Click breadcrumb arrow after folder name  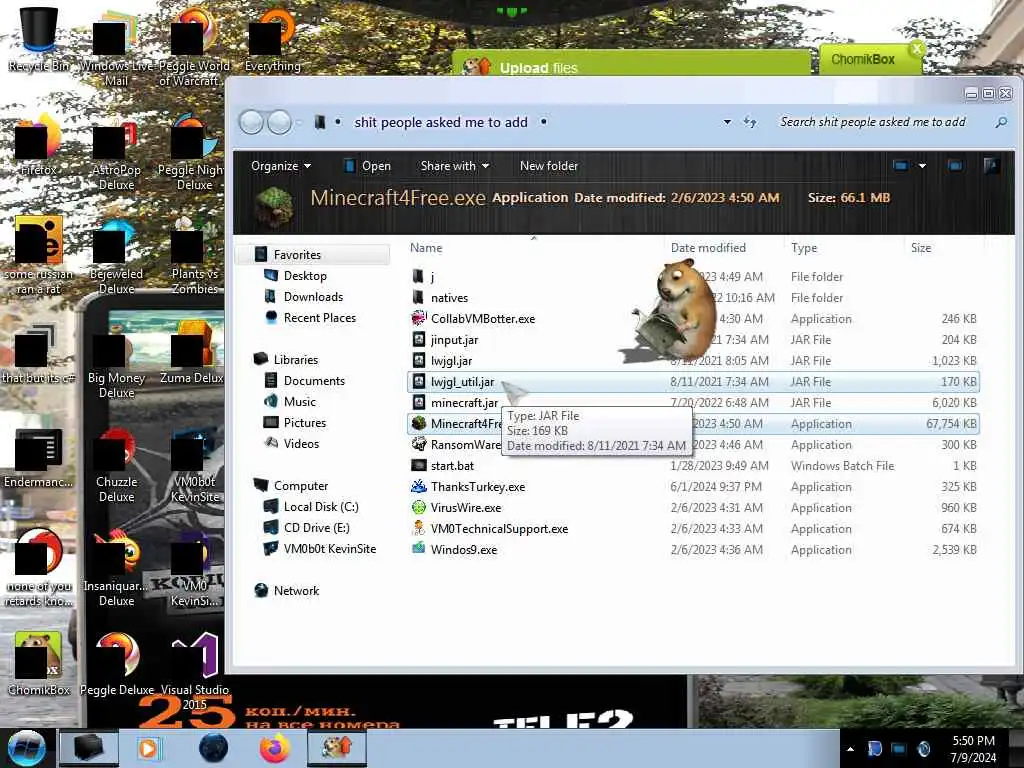pos(543,122)
